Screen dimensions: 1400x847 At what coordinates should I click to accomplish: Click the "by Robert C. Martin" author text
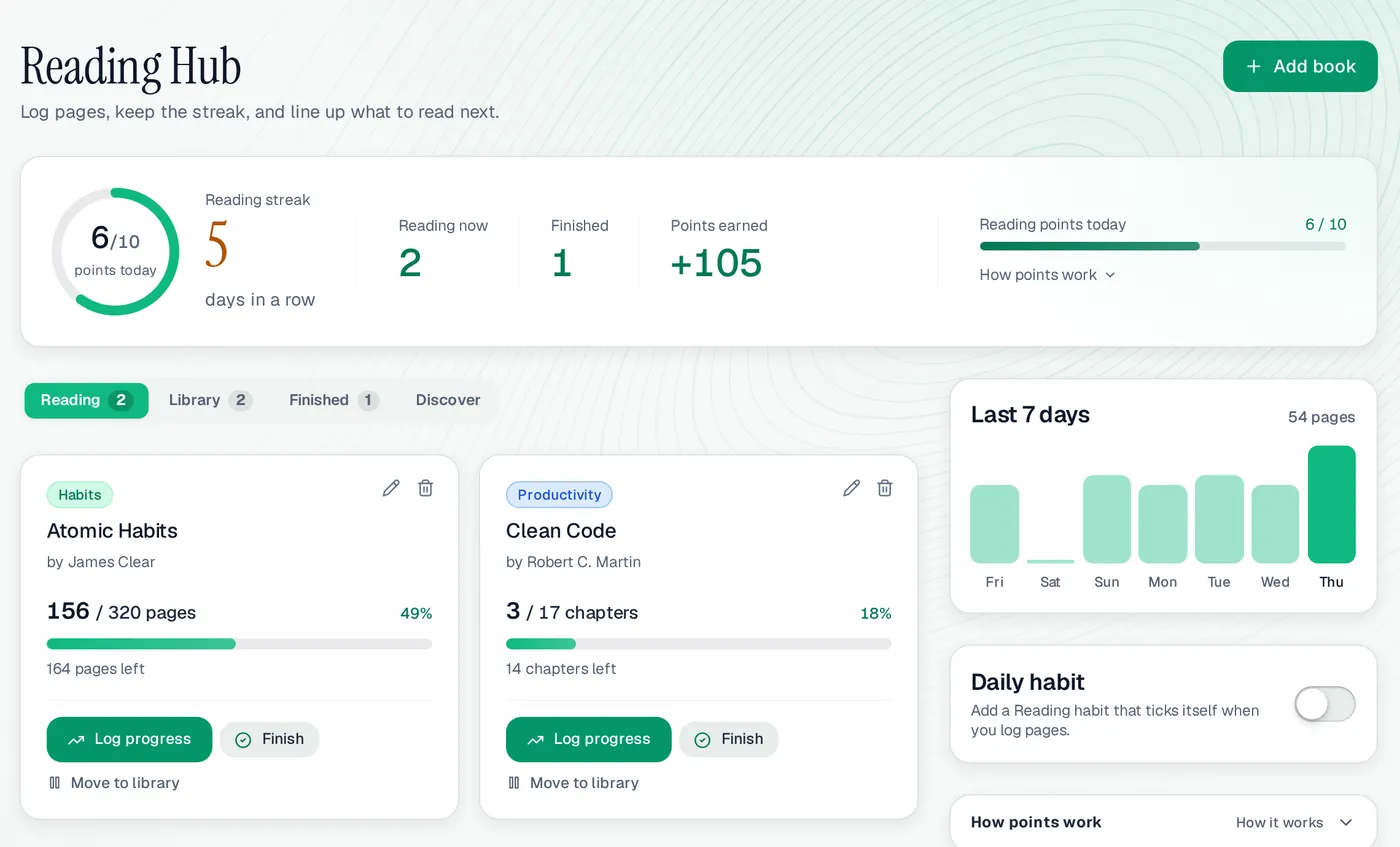pyautogui.click(x=573, y=562)
